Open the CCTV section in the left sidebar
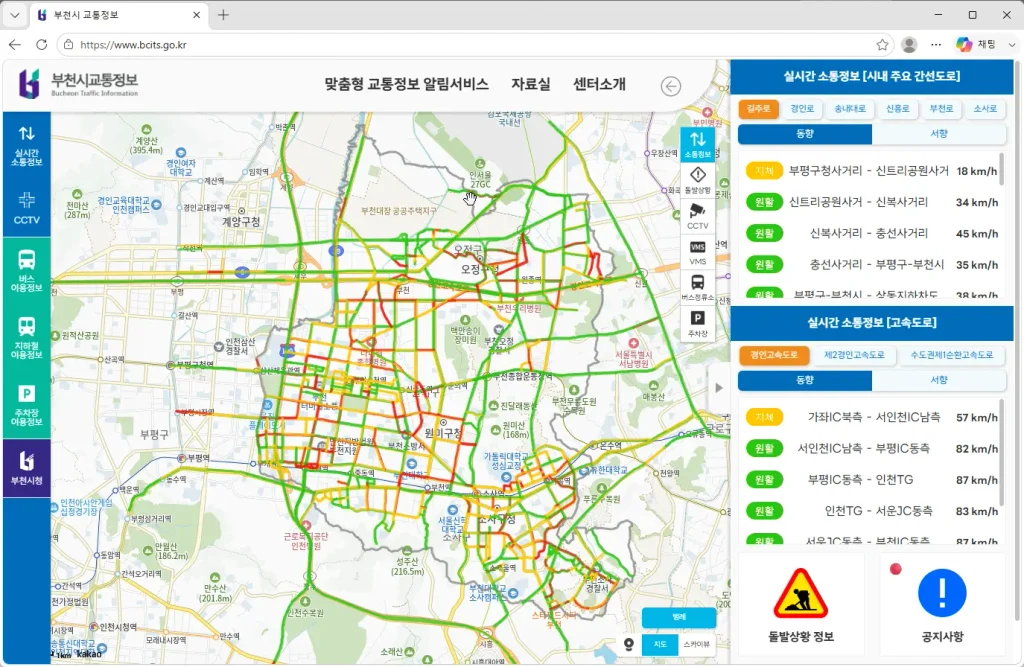The width and height of the screenshot is (1024, 667). coord(27,208)
